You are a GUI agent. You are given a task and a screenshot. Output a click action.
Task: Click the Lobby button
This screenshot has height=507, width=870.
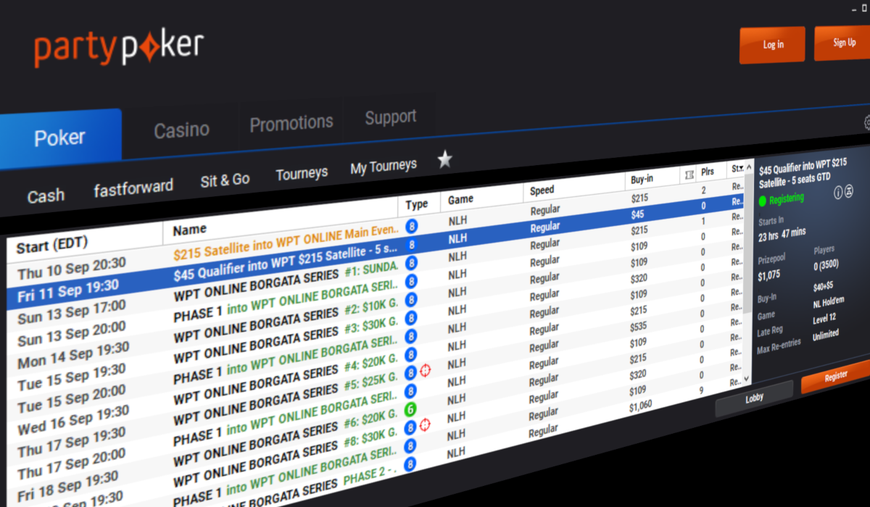754,398
